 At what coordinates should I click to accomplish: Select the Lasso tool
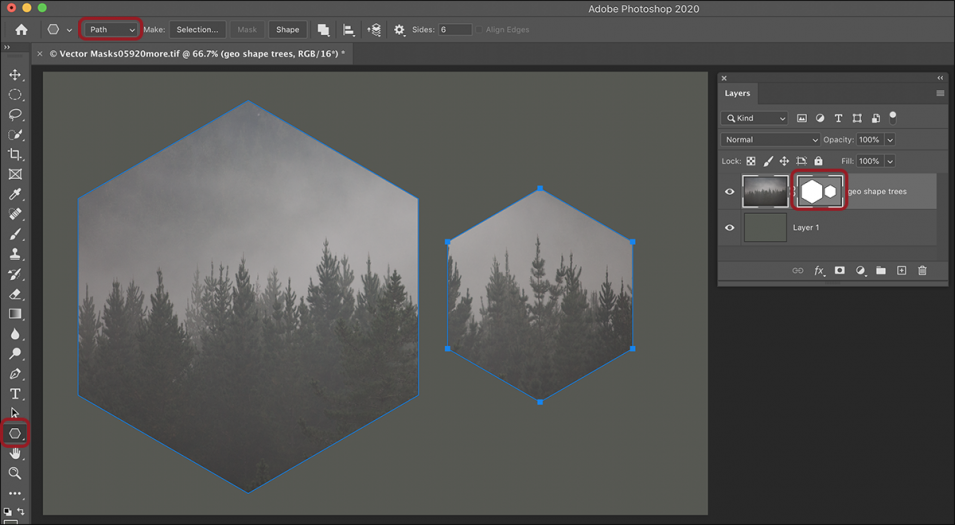(x=15, y=115)
